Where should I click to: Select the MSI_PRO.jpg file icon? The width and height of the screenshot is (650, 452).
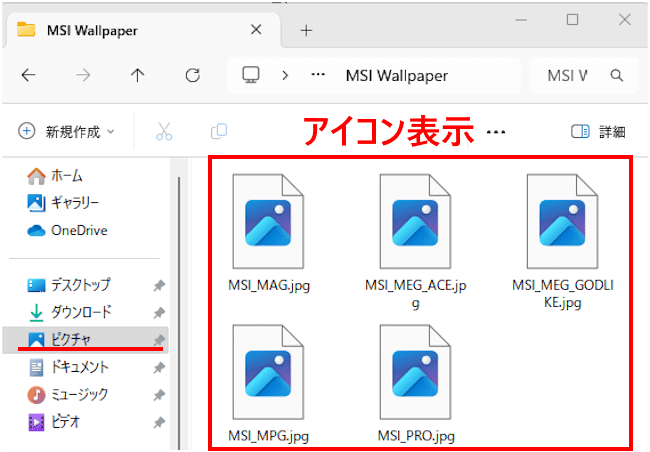point(415,372)
